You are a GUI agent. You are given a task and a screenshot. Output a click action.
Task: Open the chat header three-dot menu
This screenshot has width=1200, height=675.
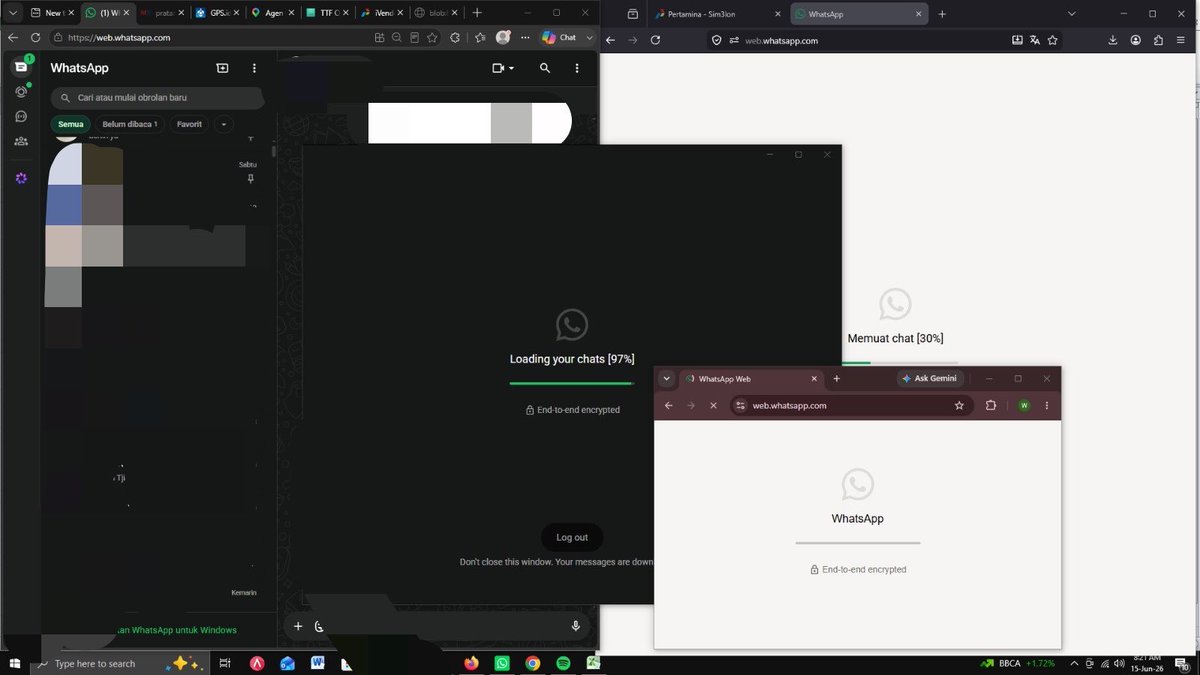[577, 68]
